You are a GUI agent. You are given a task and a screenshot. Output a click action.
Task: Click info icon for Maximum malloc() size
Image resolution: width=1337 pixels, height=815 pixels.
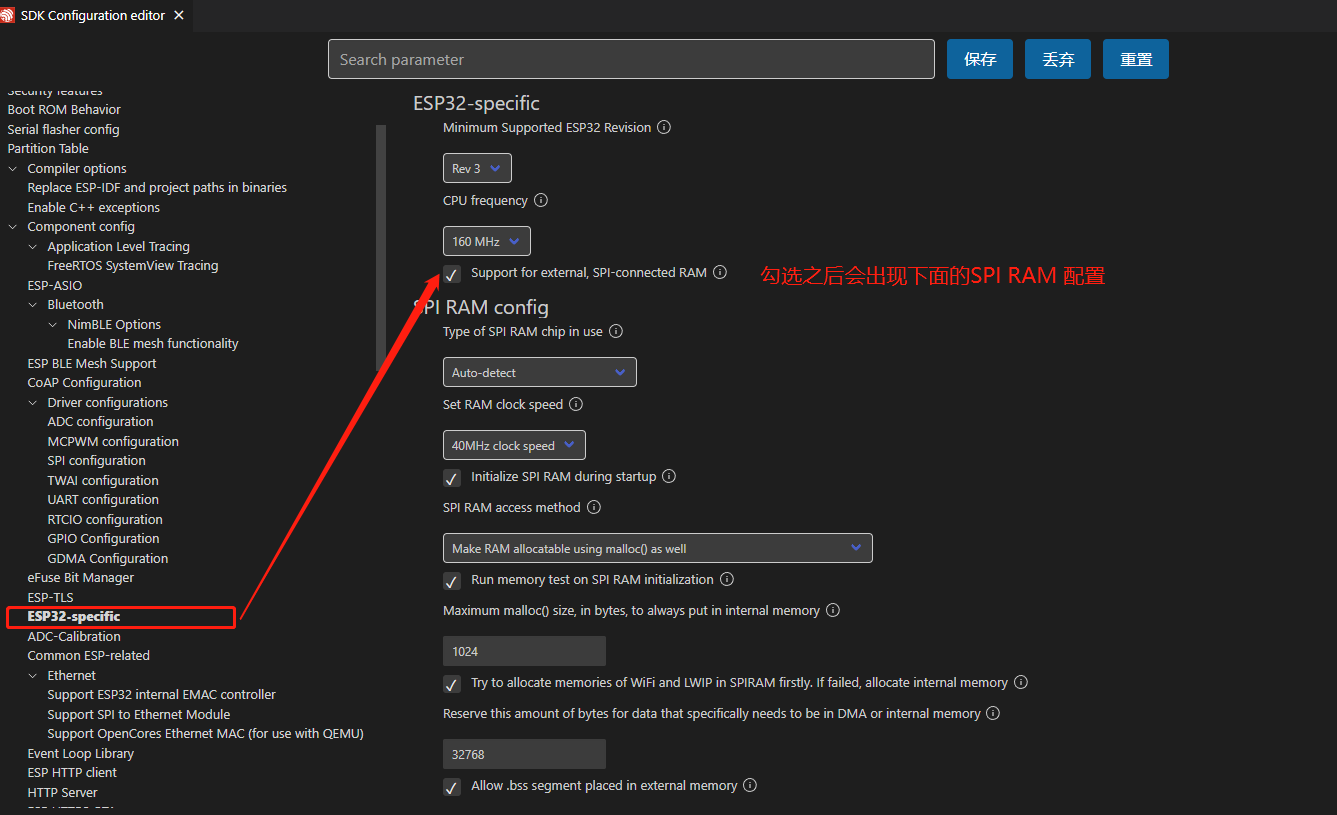833,610
